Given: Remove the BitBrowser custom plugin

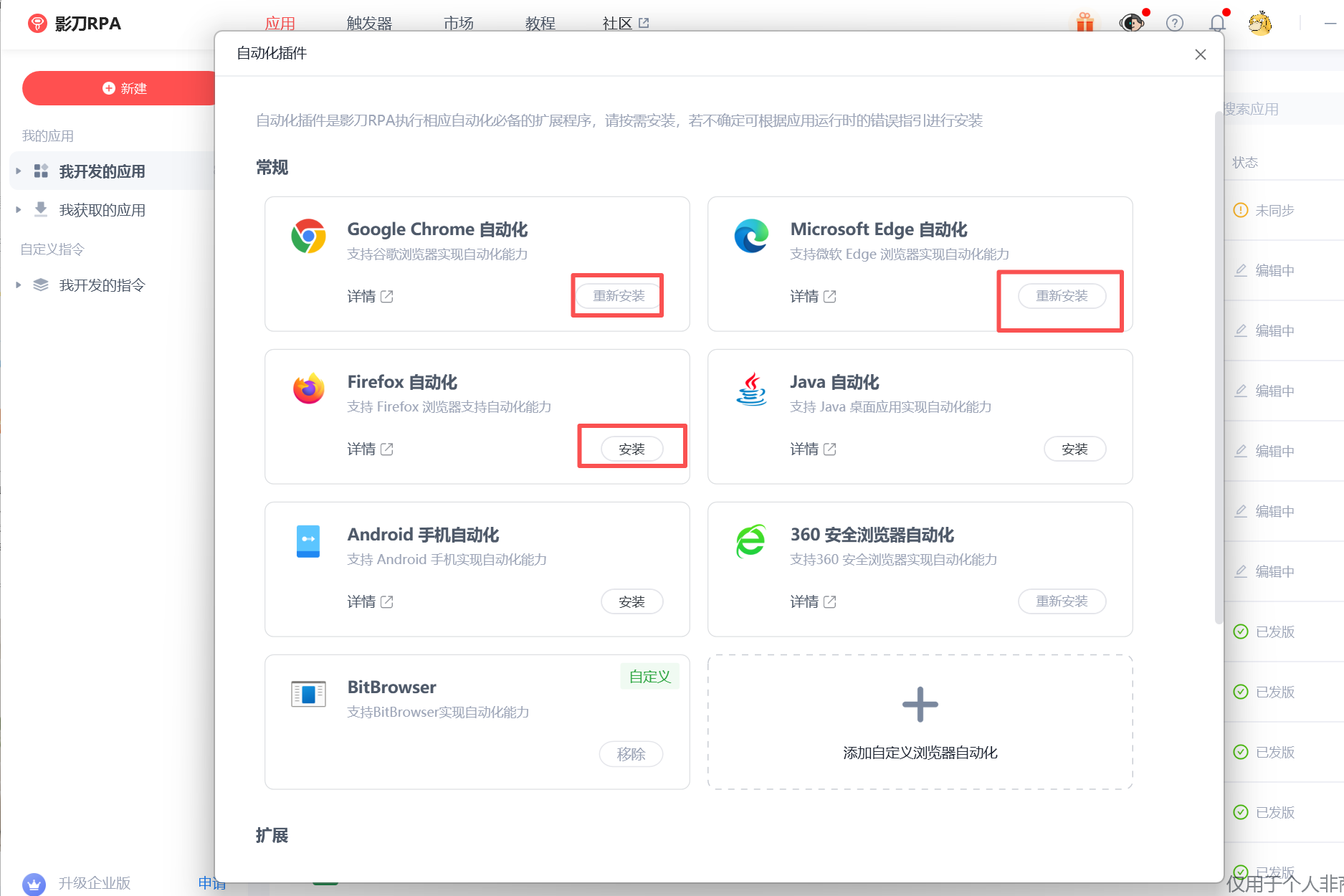Looking at the screenshot, I should pyautogui.click(x=631, y=754).
